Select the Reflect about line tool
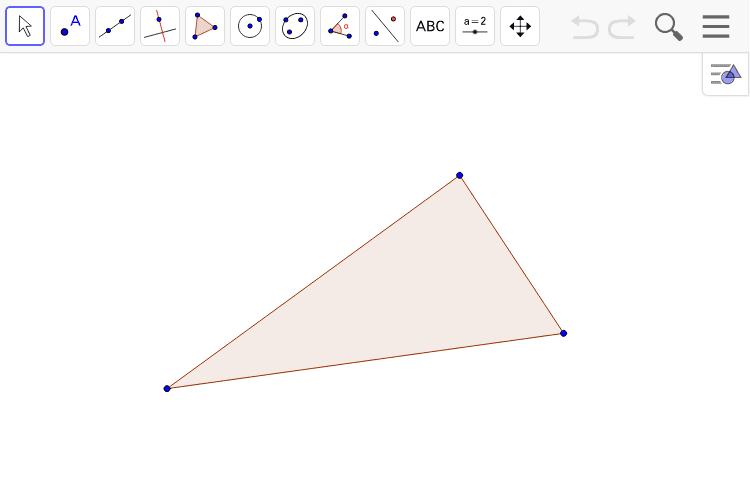 click(385, 26)
